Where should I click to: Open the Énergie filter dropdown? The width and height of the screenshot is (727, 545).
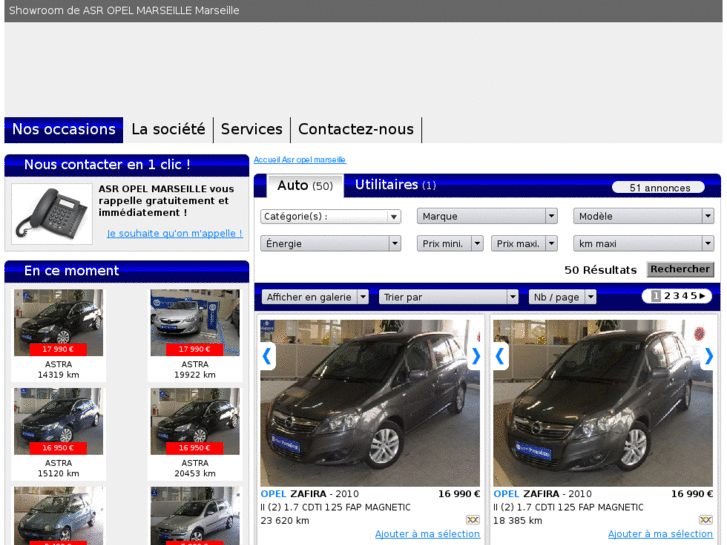pyautogui.click(x=331, y=243)
